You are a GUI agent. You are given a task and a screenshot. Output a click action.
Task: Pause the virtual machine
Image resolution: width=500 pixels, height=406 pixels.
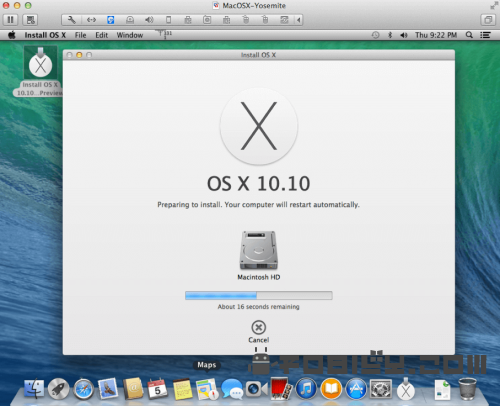11,20
